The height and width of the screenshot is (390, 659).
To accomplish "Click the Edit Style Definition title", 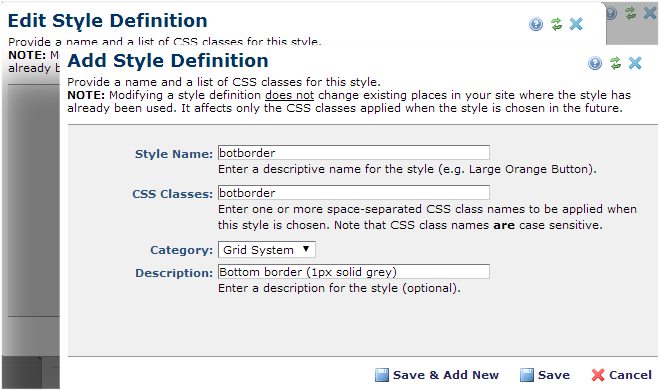I will coord(108,21).
